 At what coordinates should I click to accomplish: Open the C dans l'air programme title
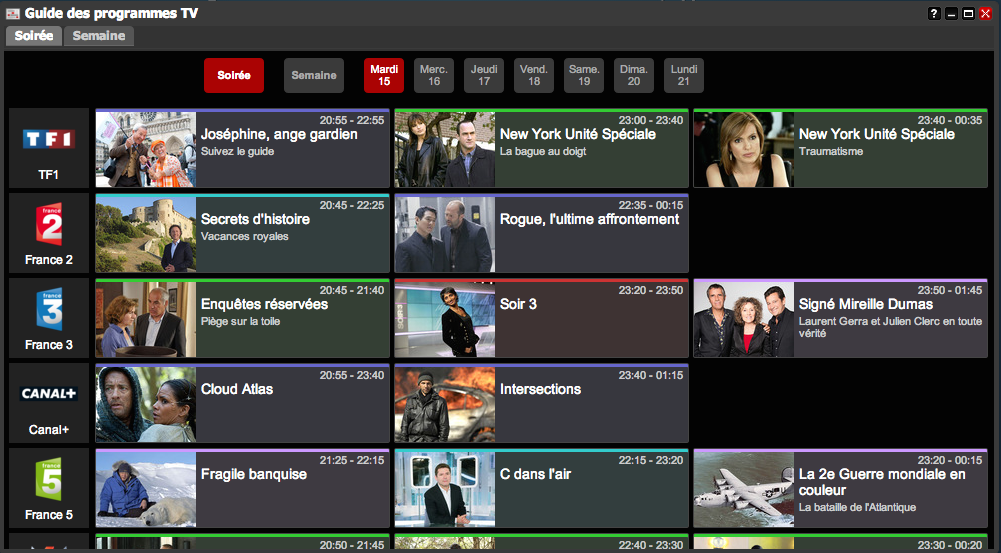535,474
